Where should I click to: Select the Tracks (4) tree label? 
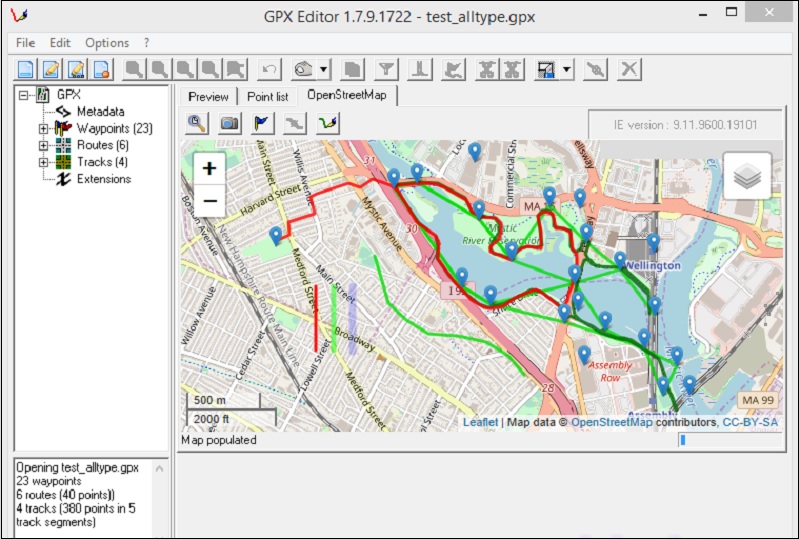point(103,162)
